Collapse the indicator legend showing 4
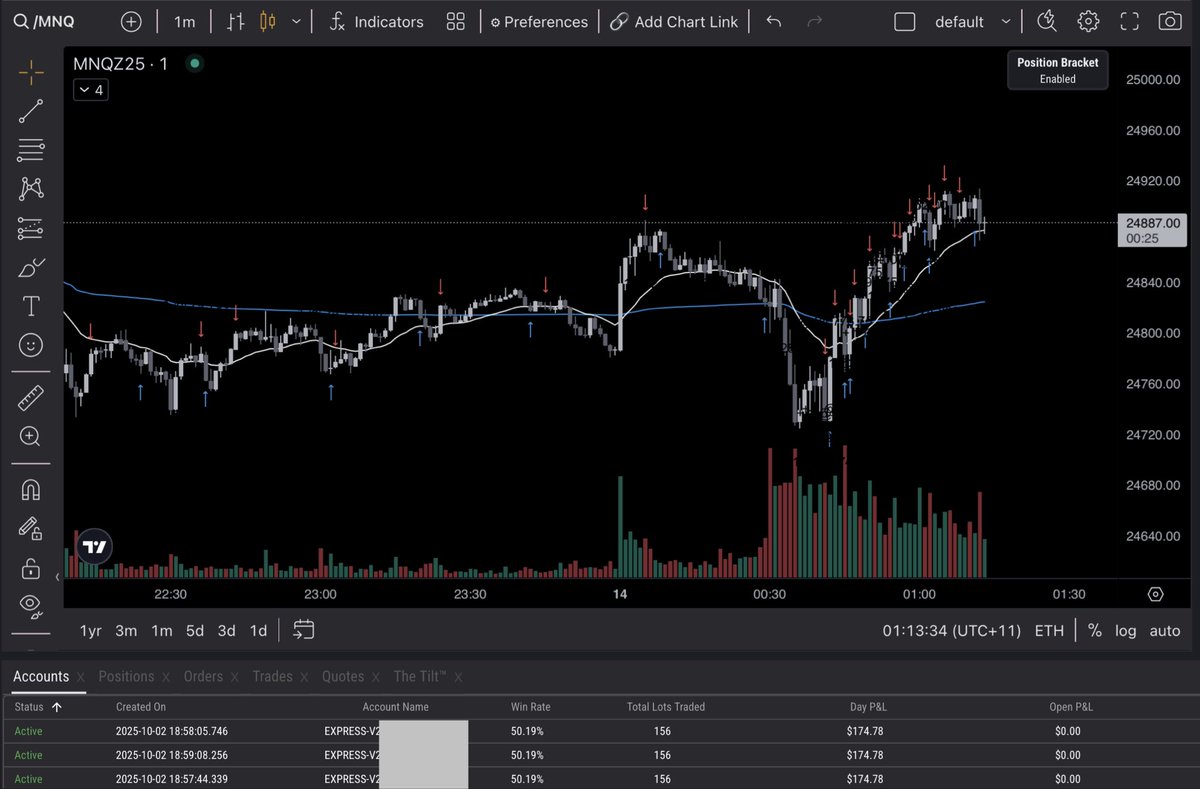 [90, 90]
